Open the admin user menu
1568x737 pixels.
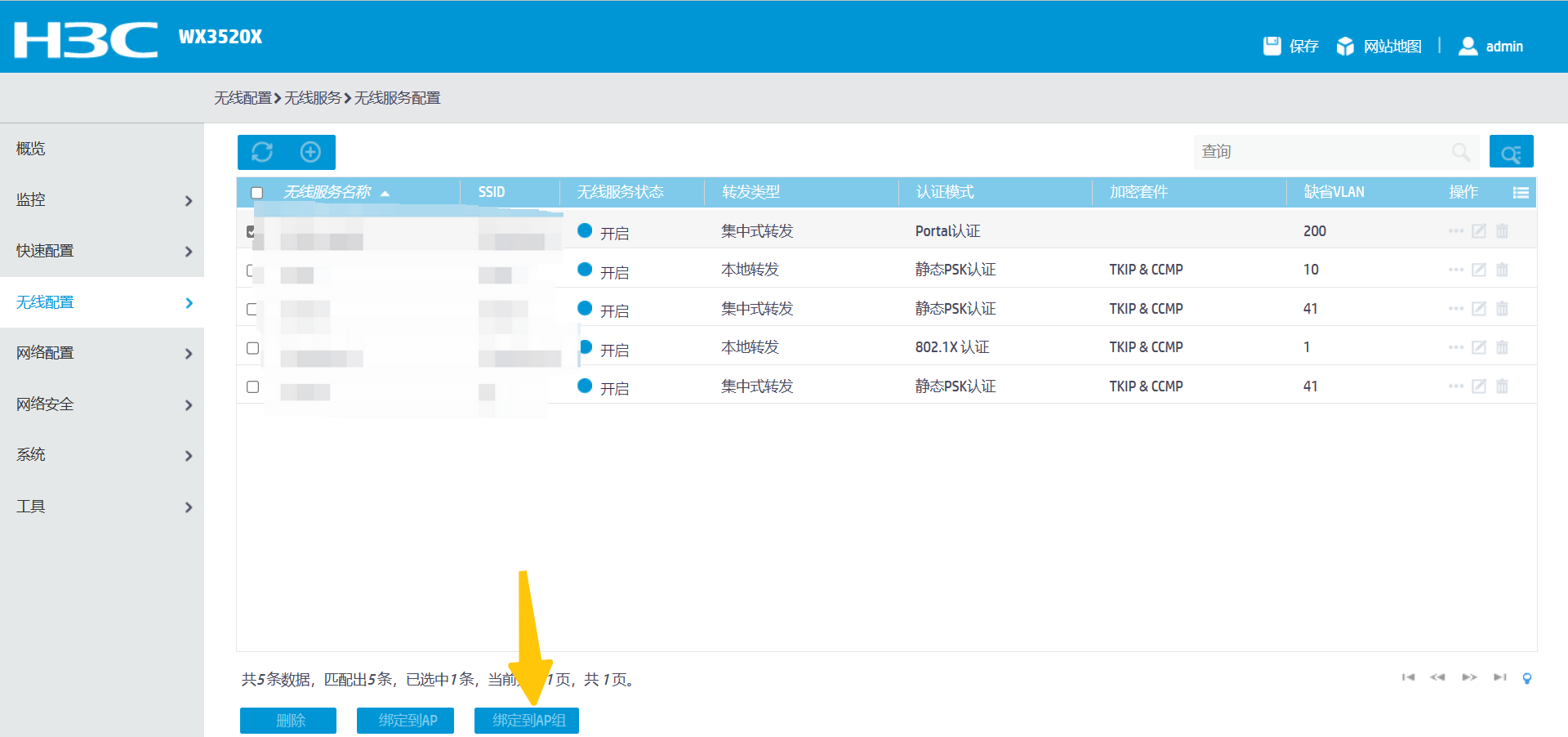1490,47
